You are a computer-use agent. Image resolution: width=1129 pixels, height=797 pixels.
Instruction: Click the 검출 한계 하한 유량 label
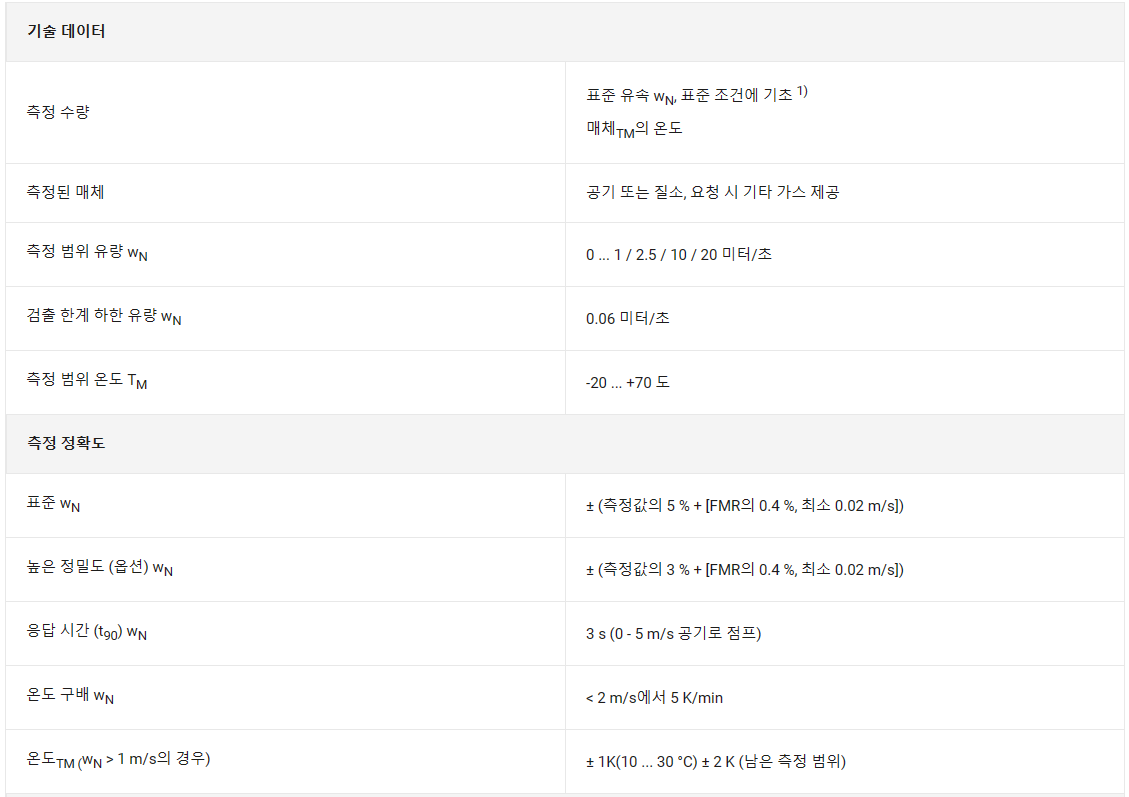[x=104, y=318]
